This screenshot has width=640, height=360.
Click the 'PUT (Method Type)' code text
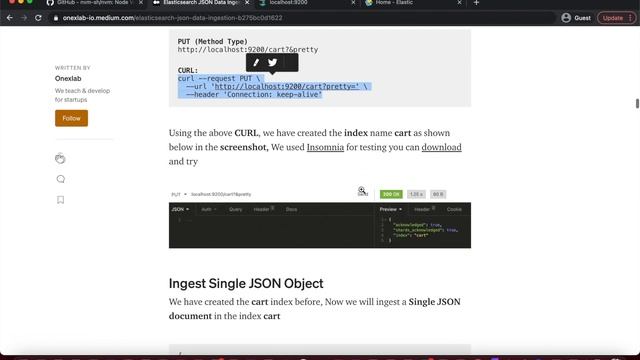click(x=213, y=42)
